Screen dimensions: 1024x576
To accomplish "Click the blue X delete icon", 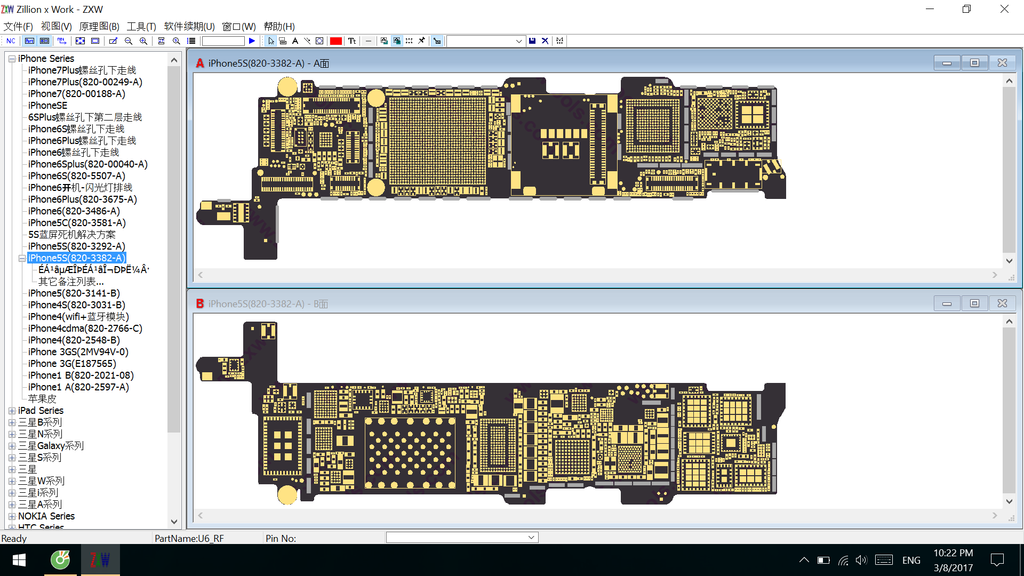I will click(x=545, y=40).
